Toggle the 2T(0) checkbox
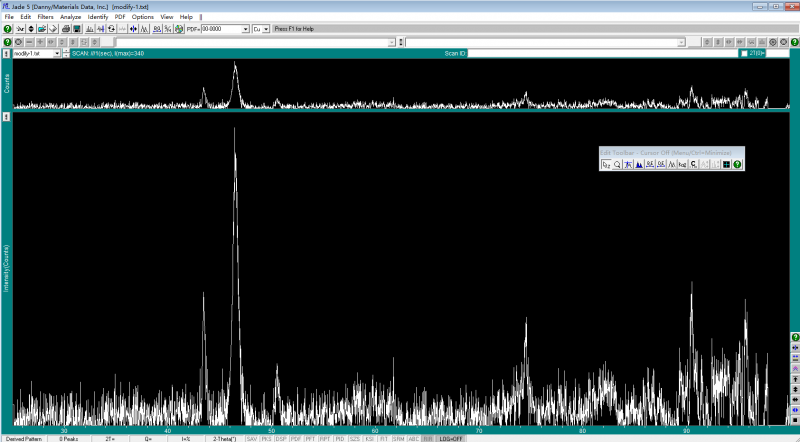Viewport: 800px width, 442px height. tap(742, 53)
